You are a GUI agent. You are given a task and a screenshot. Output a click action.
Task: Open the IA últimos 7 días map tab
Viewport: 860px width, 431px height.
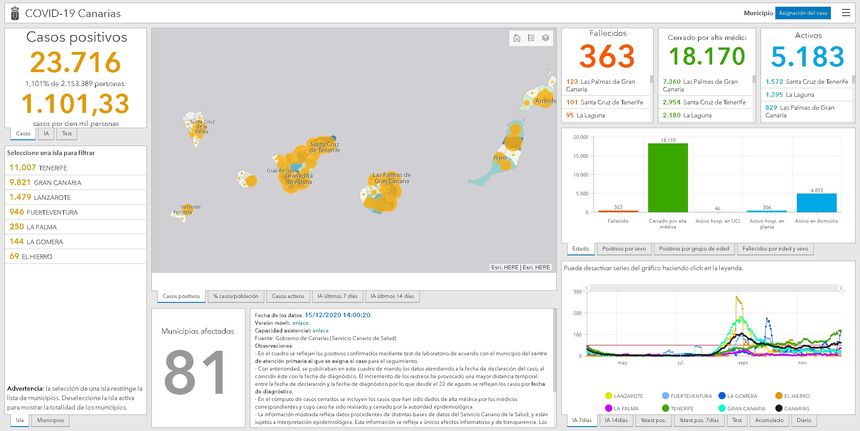coord(338,296)
